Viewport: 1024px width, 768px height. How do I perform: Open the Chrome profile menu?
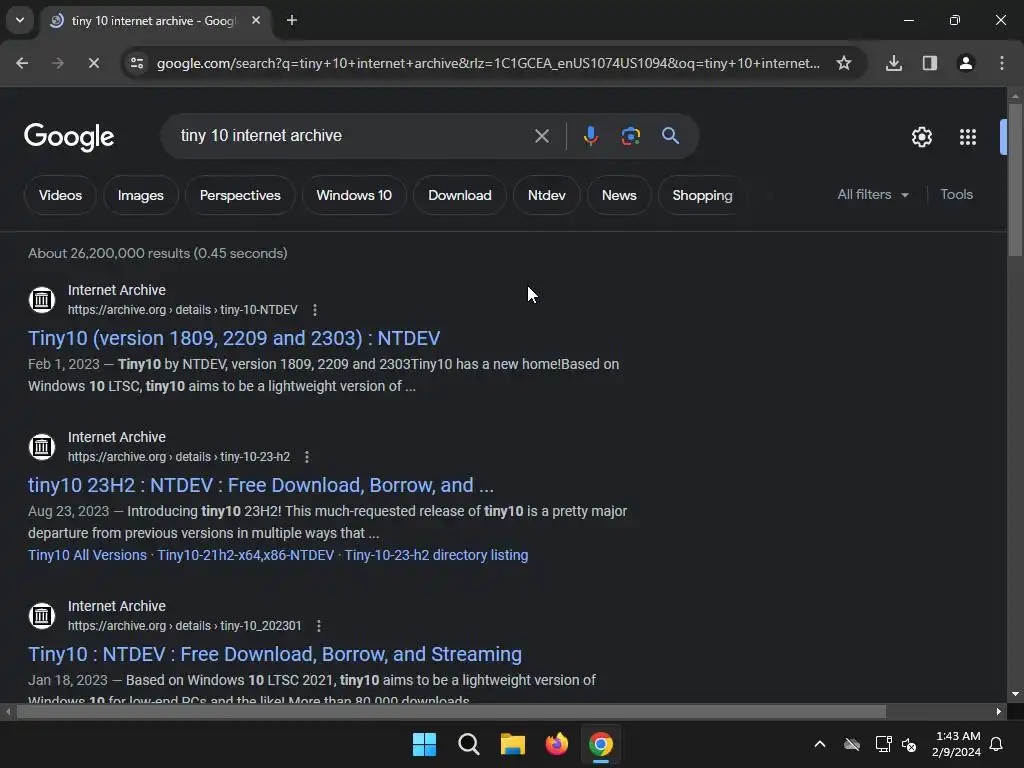click(x=965, y=63)
